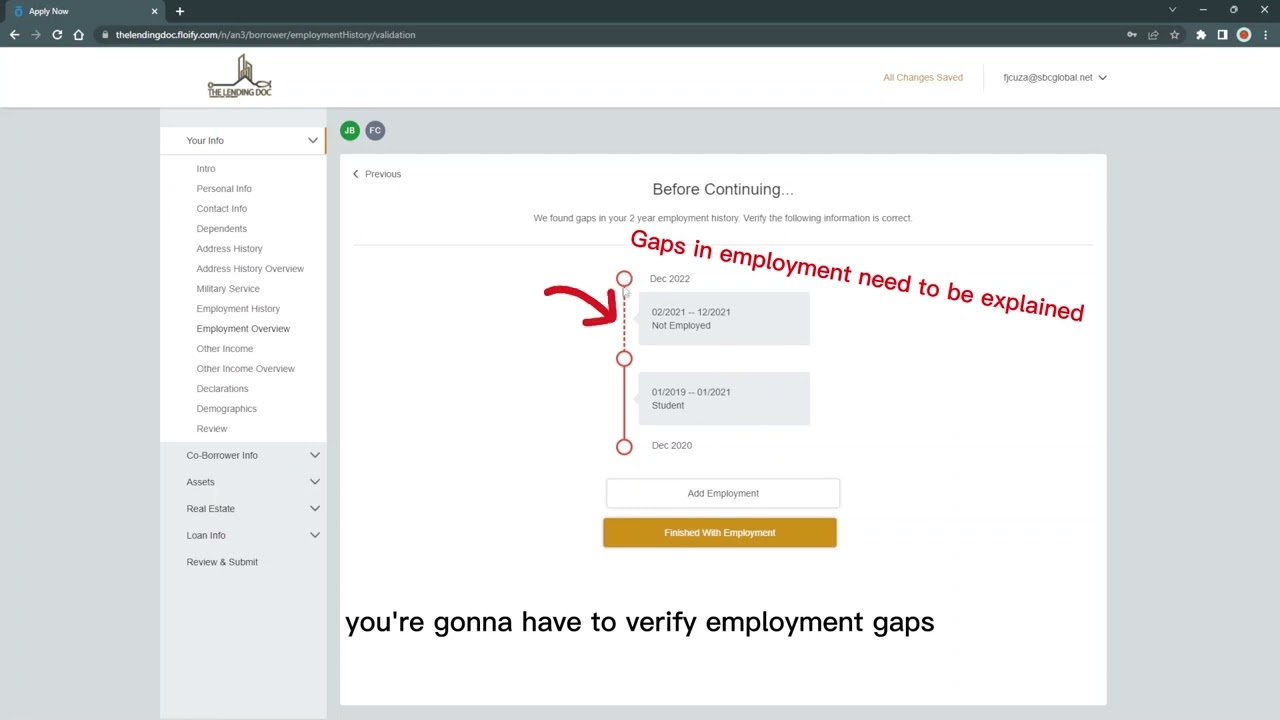The height and width of the screenshot is (720, 1280).
Task: Open the Dependents step
Action: point(222,229)
